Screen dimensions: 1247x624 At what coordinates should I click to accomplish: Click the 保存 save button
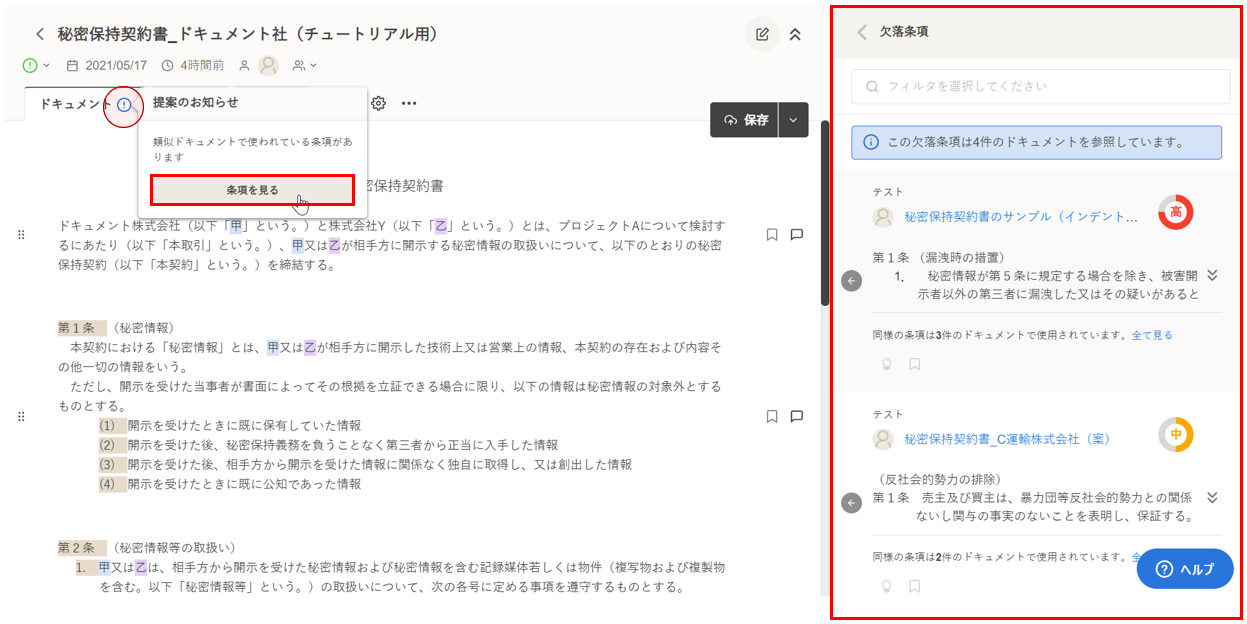tap(744, 120)
